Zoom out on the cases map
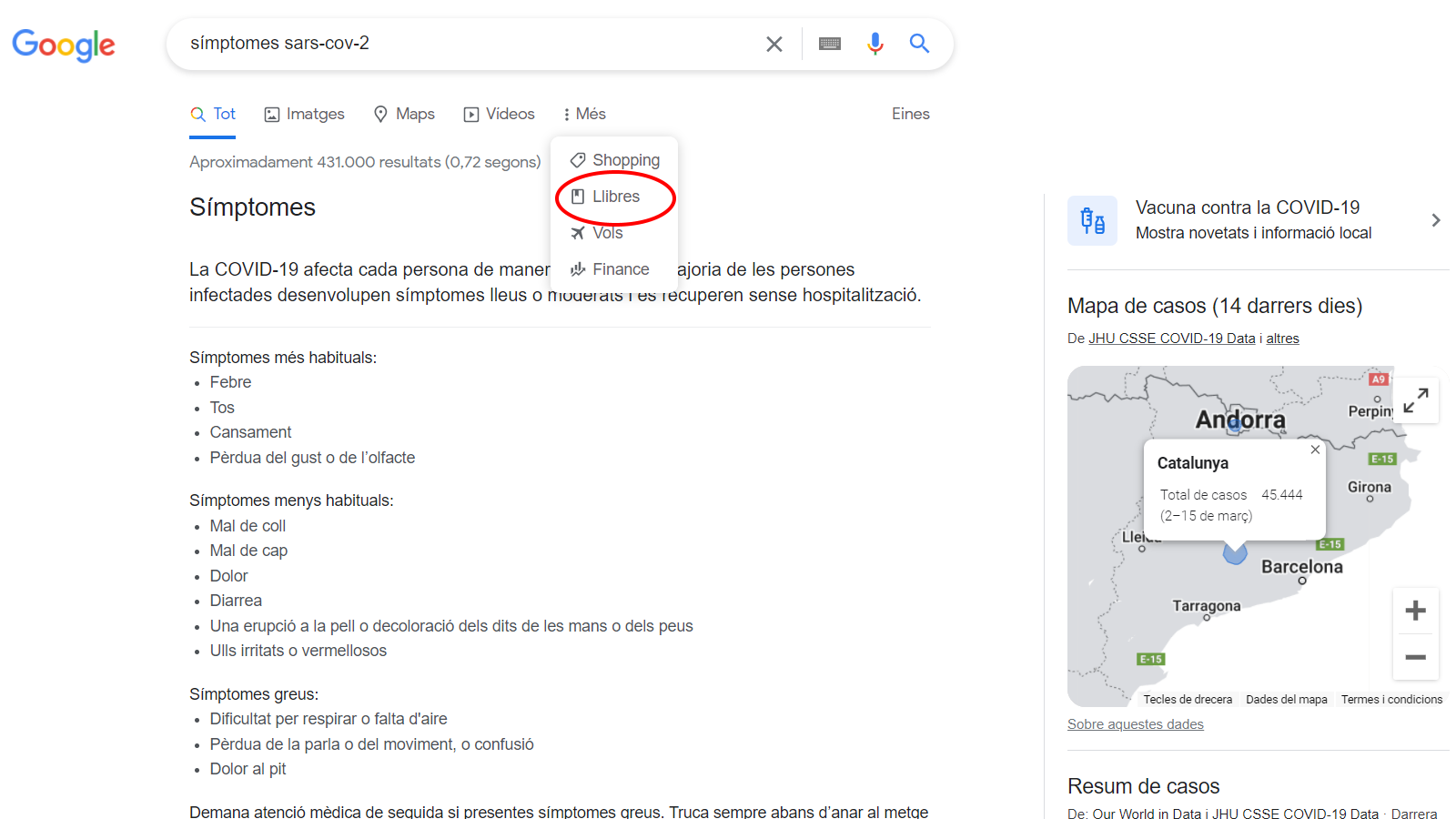 click(x=1415, y=657)
